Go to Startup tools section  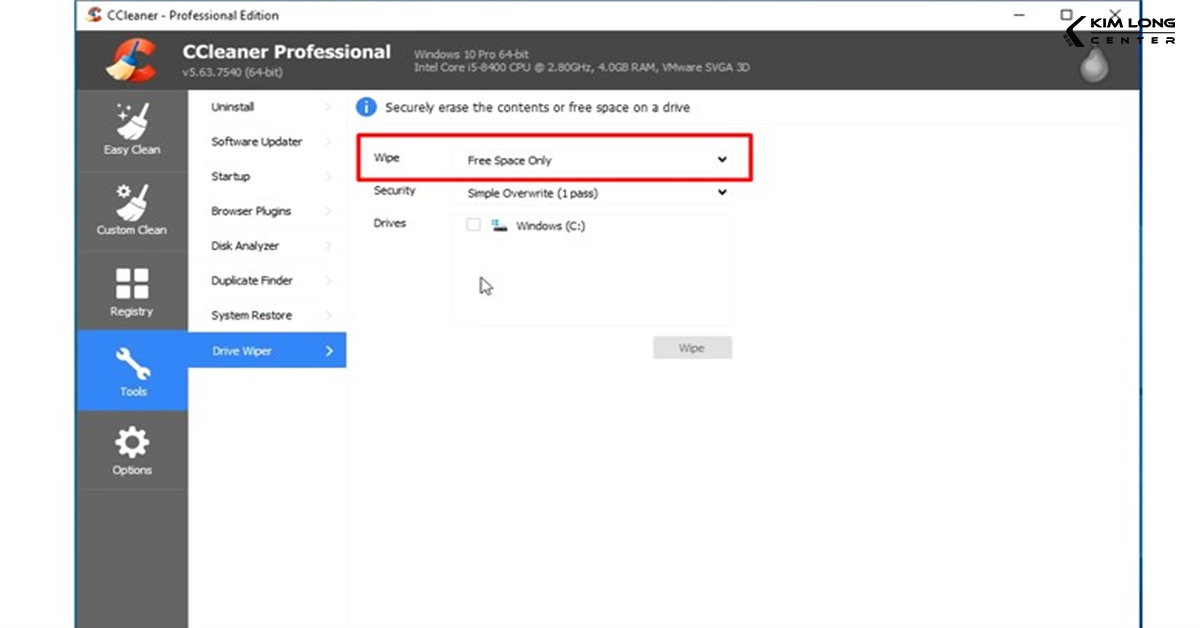231,177
